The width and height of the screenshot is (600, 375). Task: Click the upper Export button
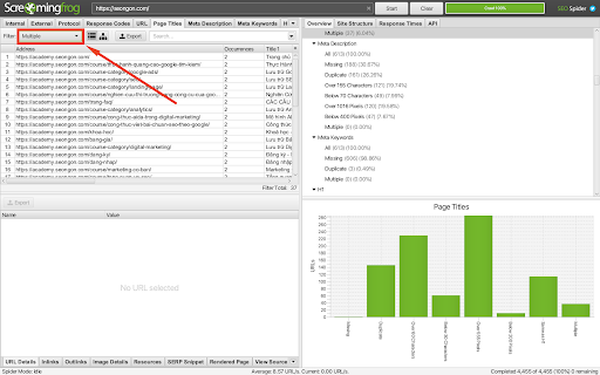tap(130, 36)
